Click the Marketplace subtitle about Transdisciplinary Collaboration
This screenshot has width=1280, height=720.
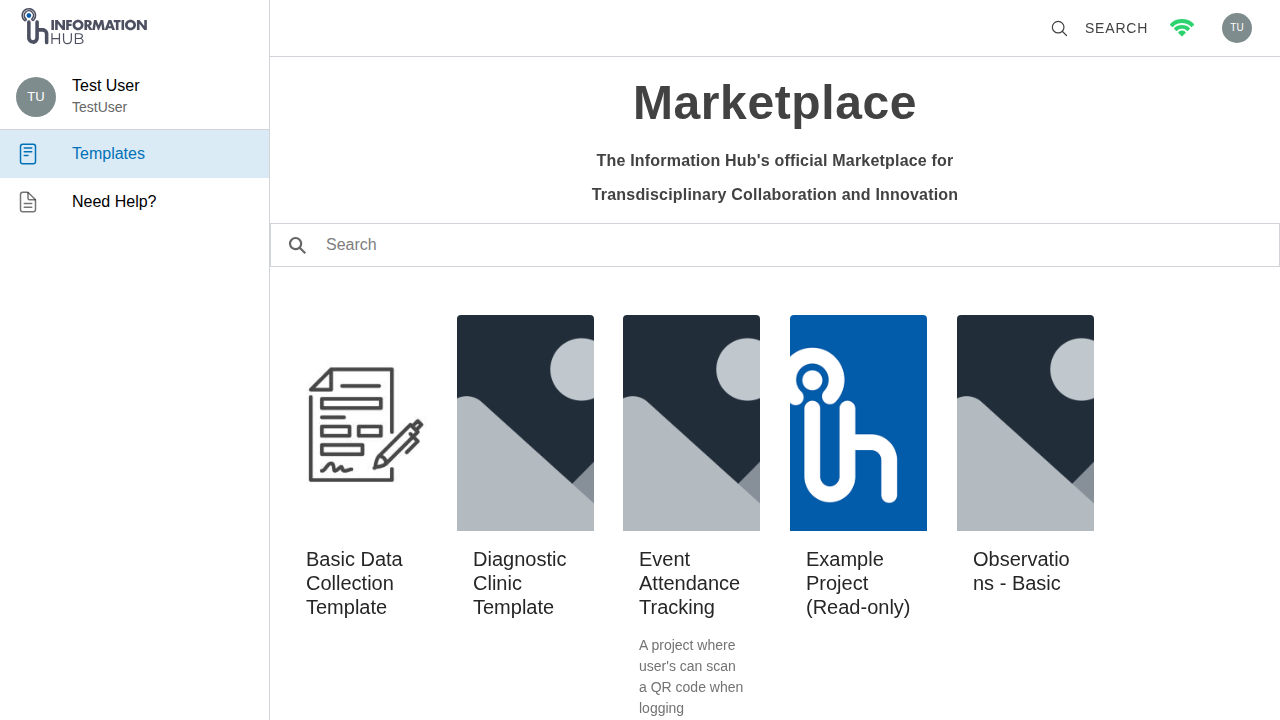click(775, 178)
